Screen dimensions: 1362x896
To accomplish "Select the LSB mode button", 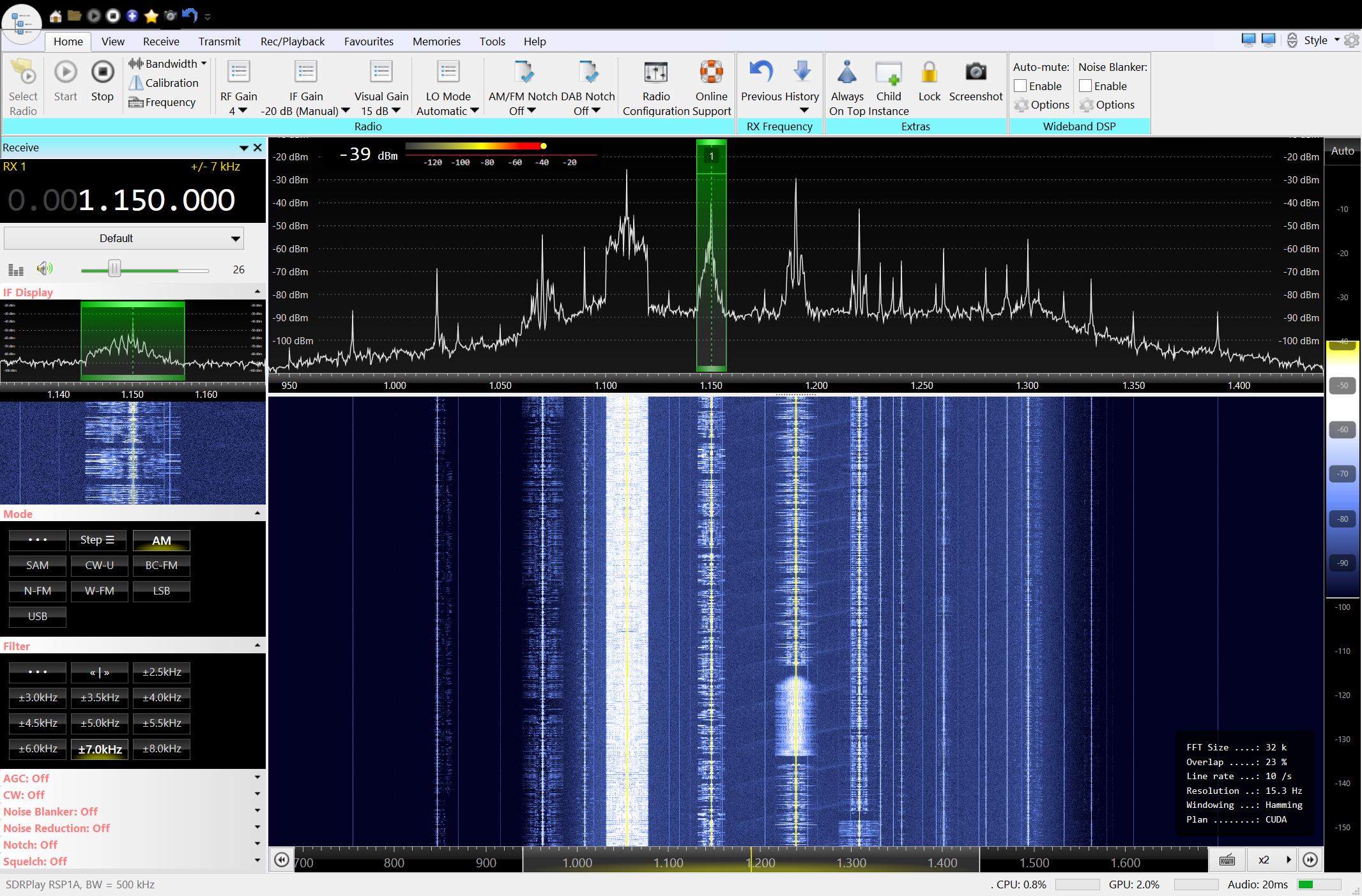I will (x=161, y=591).
